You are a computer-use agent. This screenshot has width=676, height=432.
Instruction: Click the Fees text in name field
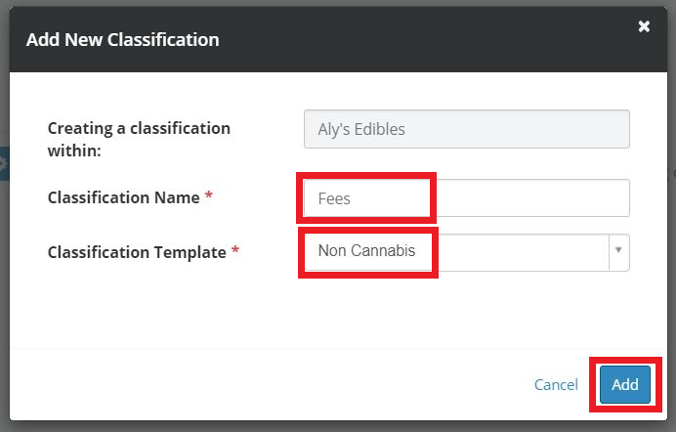point(334,199)
